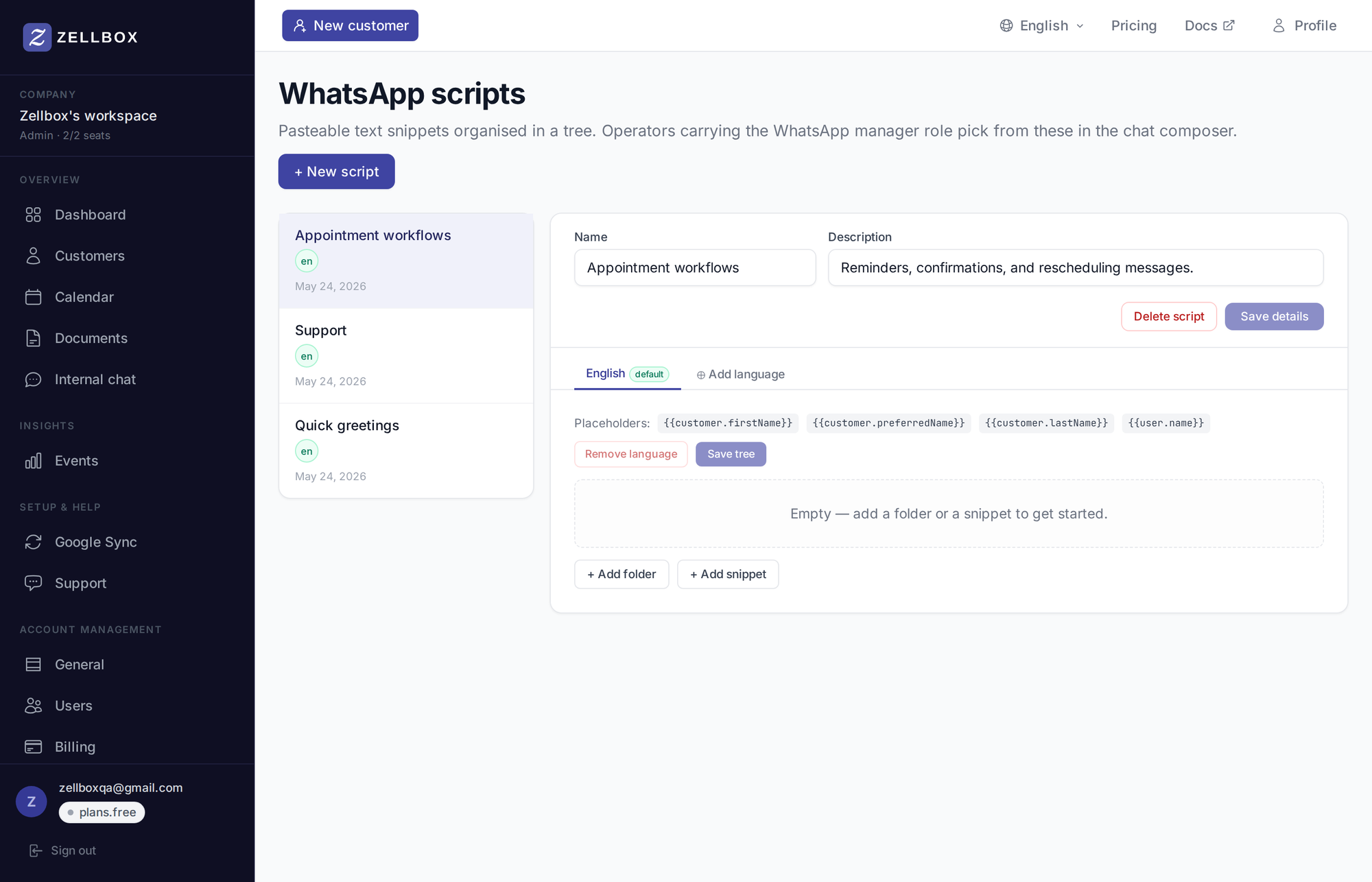Open Customers via its person icon
The height and width of the screenshot is (882, 1372).
click(x=33, y=256)
